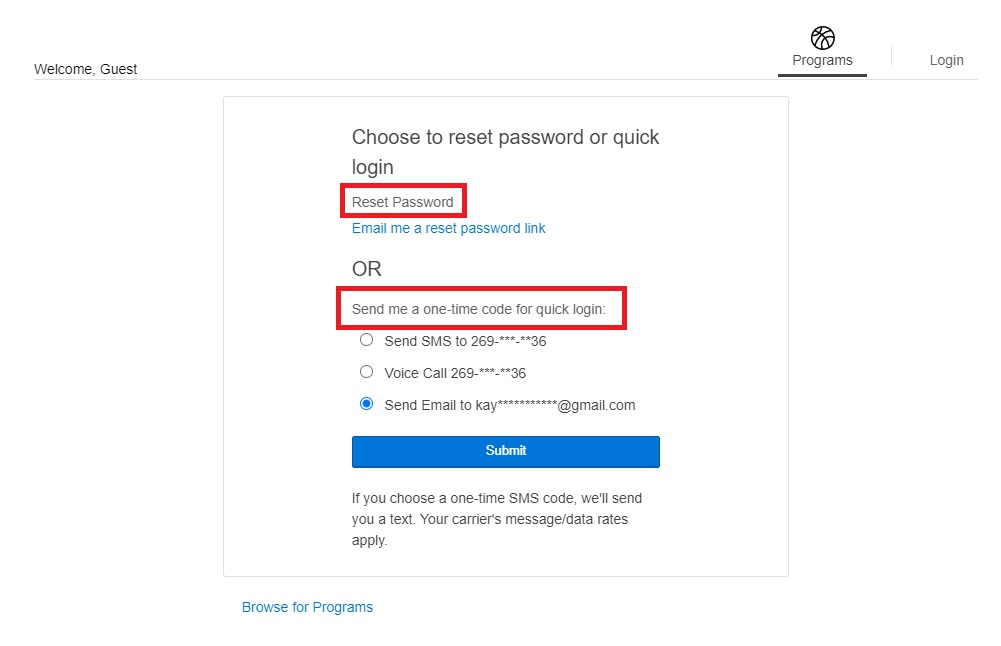Select the Send SMS radio button
1001x646 pixels.
click(366, 340)
